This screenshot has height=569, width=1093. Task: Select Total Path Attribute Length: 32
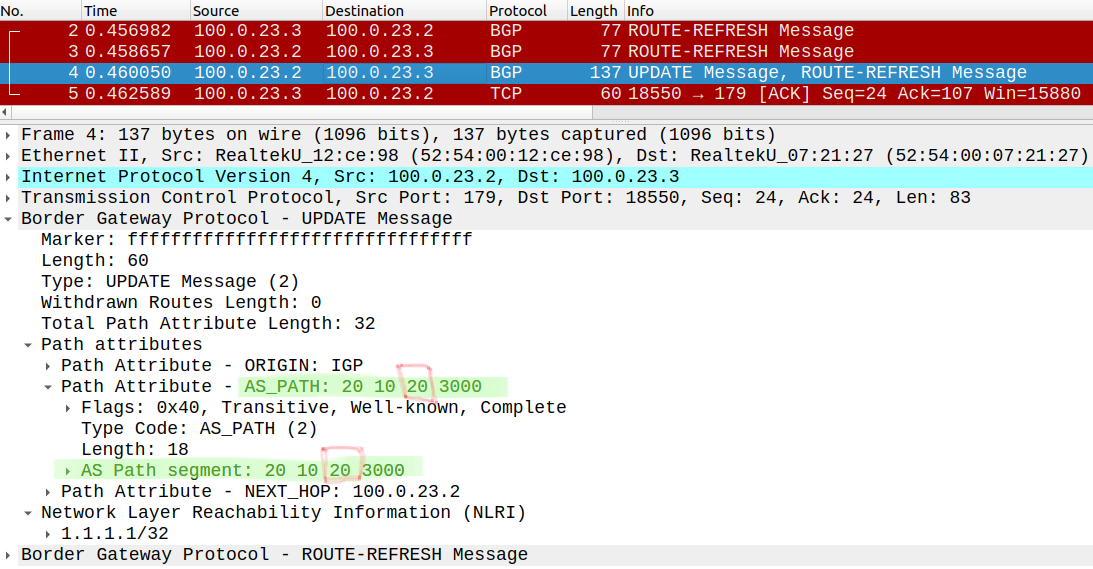click(x=208, y=324)
